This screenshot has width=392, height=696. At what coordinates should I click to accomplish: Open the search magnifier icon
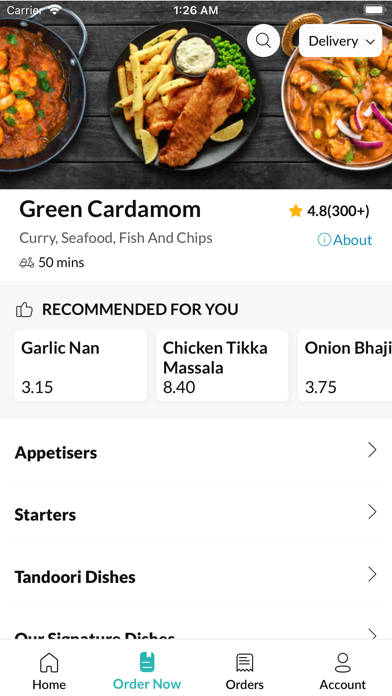pyautogui.click(x=263, y=40)
